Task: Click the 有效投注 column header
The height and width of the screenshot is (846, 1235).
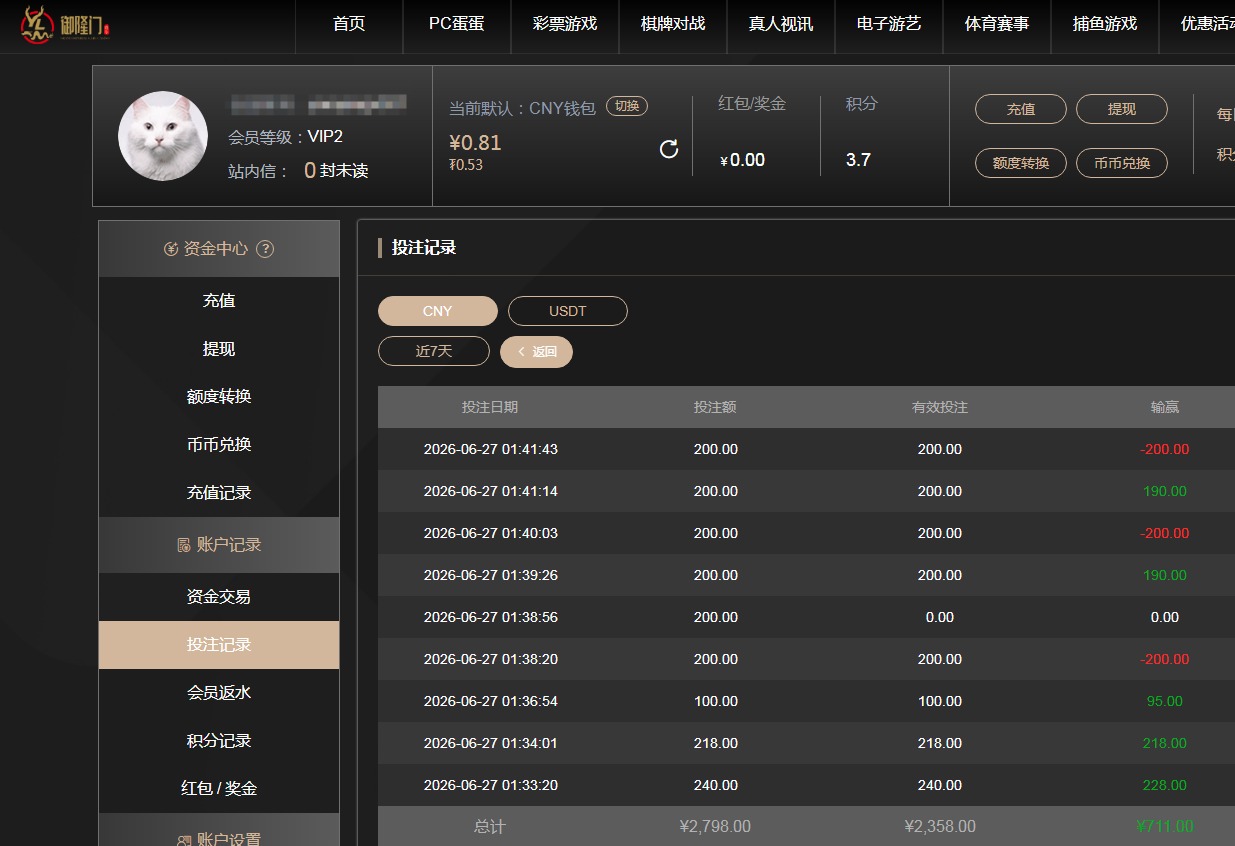Action: point(940,408)
